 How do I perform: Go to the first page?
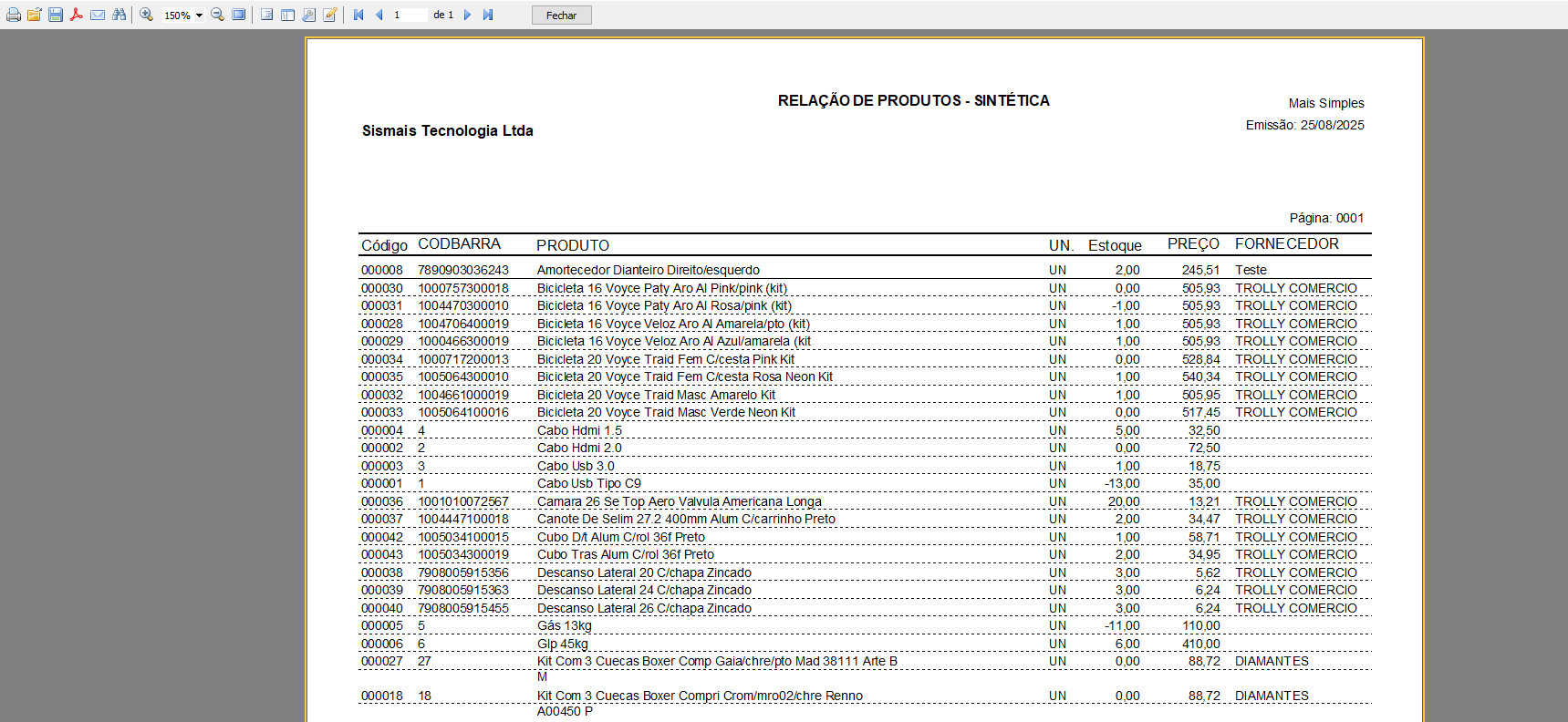[358, 15]
